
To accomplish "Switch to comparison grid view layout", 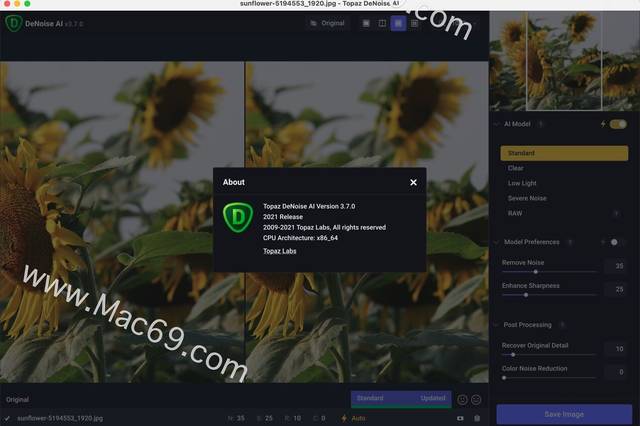I will coord(414,23).
